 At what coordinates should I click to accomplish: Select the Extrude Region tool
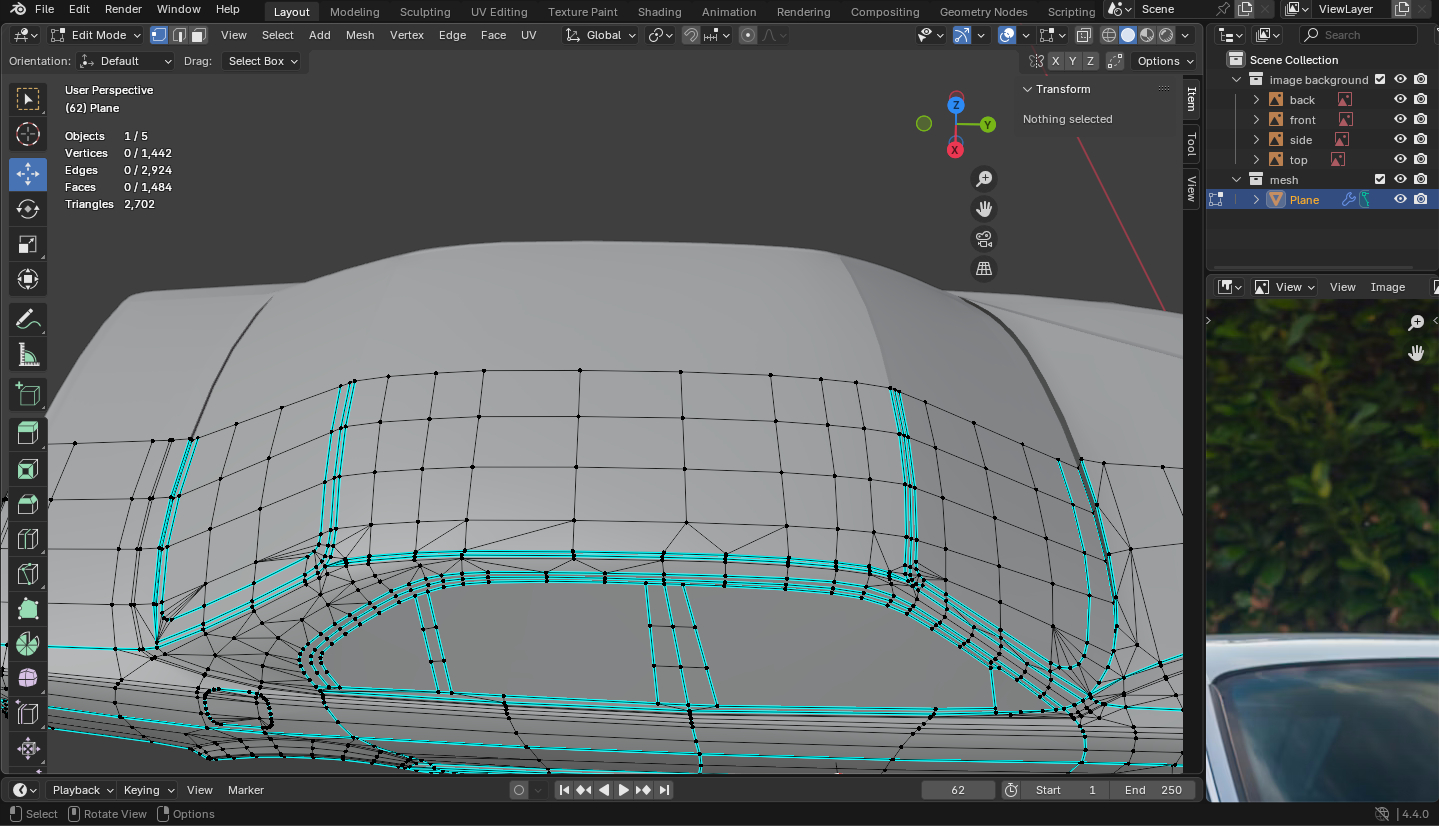click(28, 434)
